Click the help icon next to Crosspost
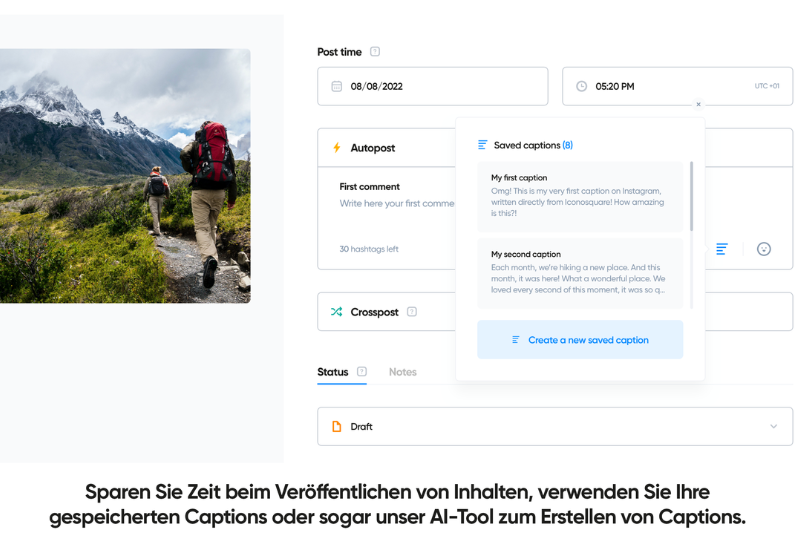 [412, 312]
